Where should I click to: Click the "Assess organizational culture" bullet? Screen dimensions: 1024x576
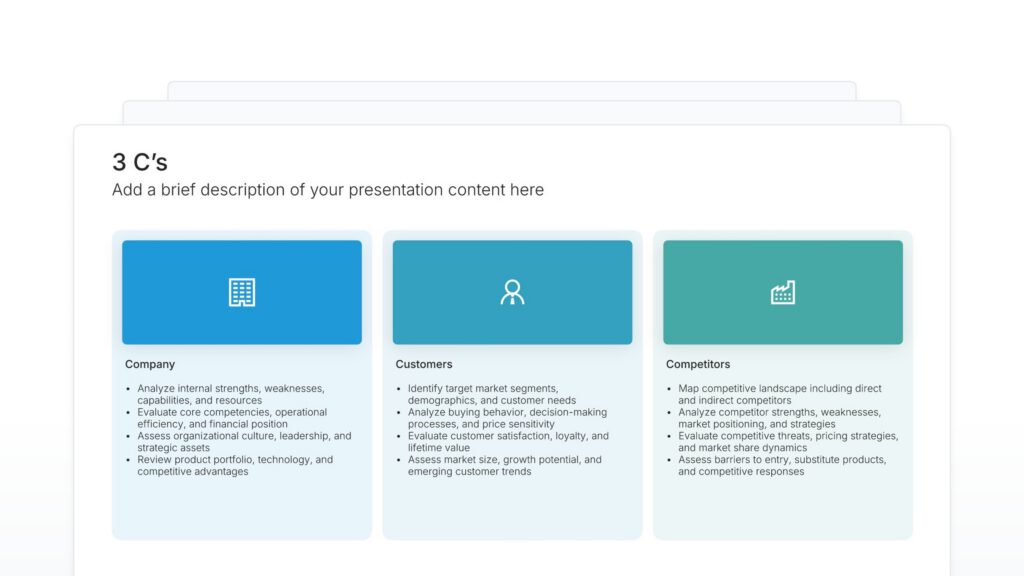pyautogui.click(x=244, y=442)
